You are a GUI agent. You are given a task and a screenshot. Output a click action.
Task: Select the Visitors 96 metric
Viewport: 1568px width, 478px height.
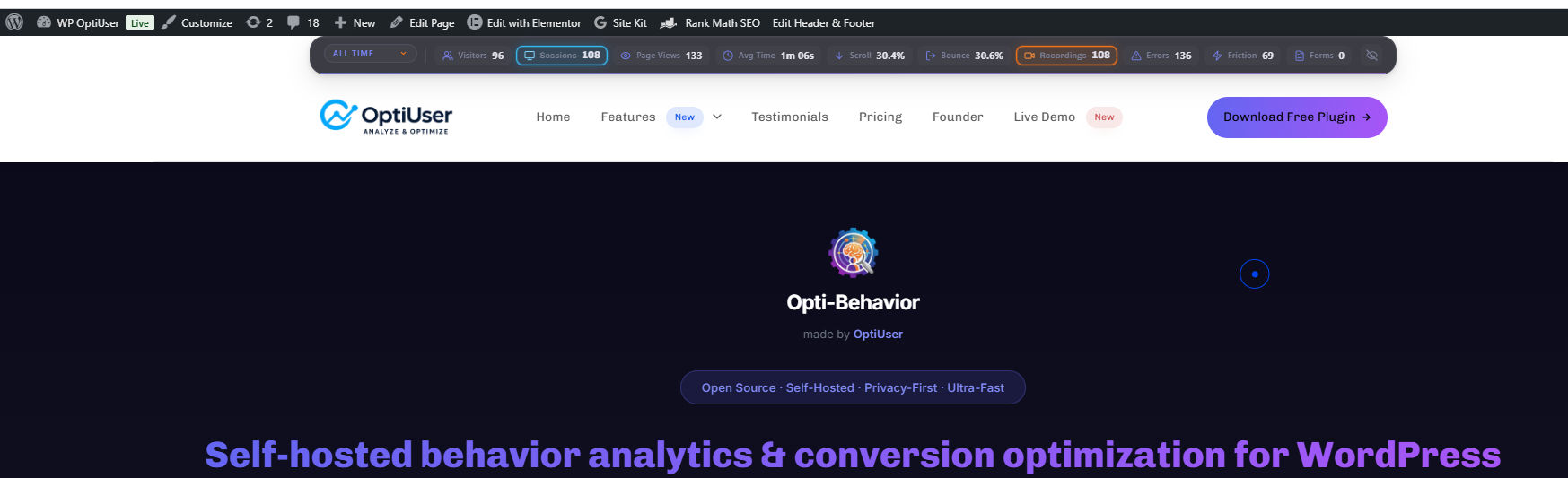pos(473,56)
